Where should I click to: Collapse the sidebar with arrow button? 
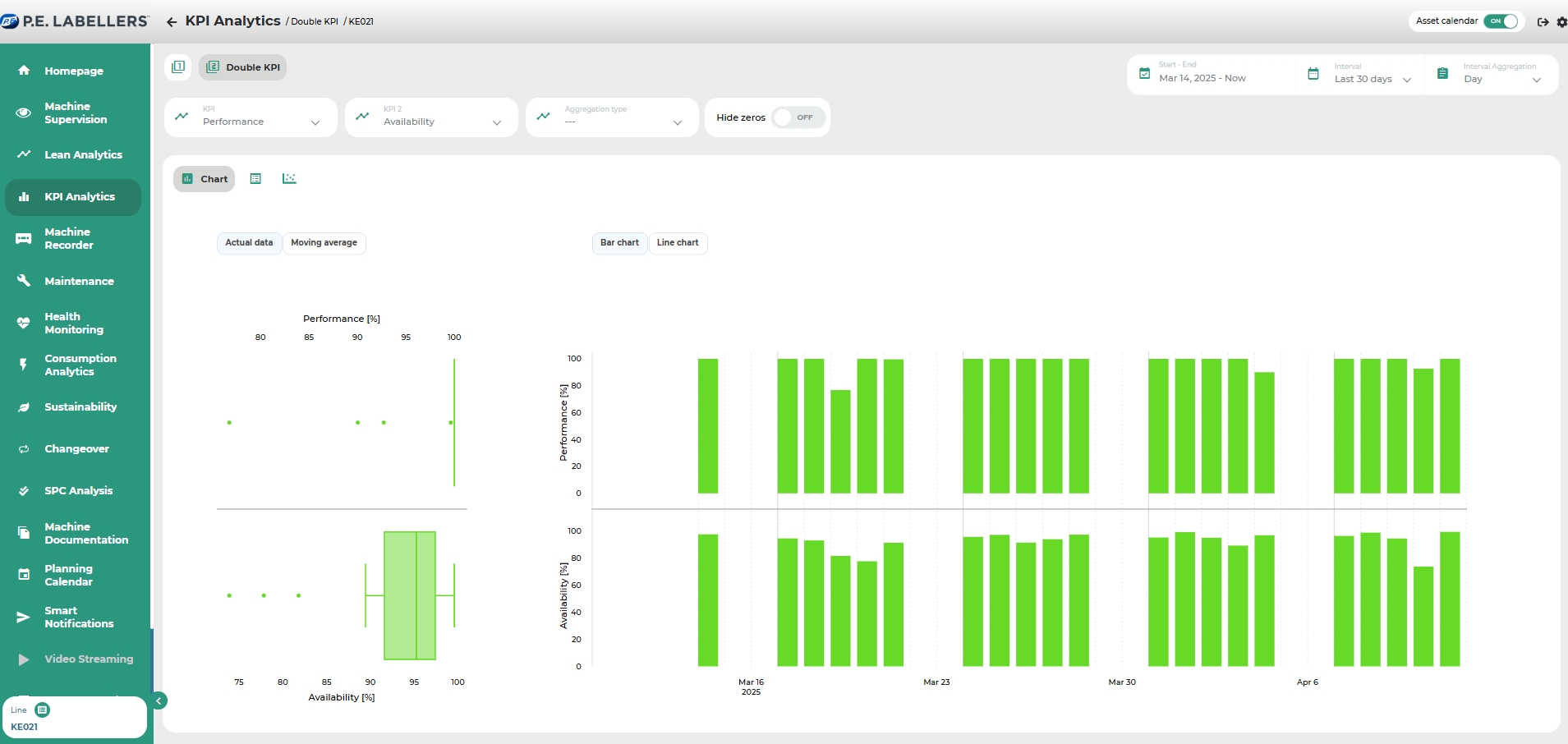(159, 700)
